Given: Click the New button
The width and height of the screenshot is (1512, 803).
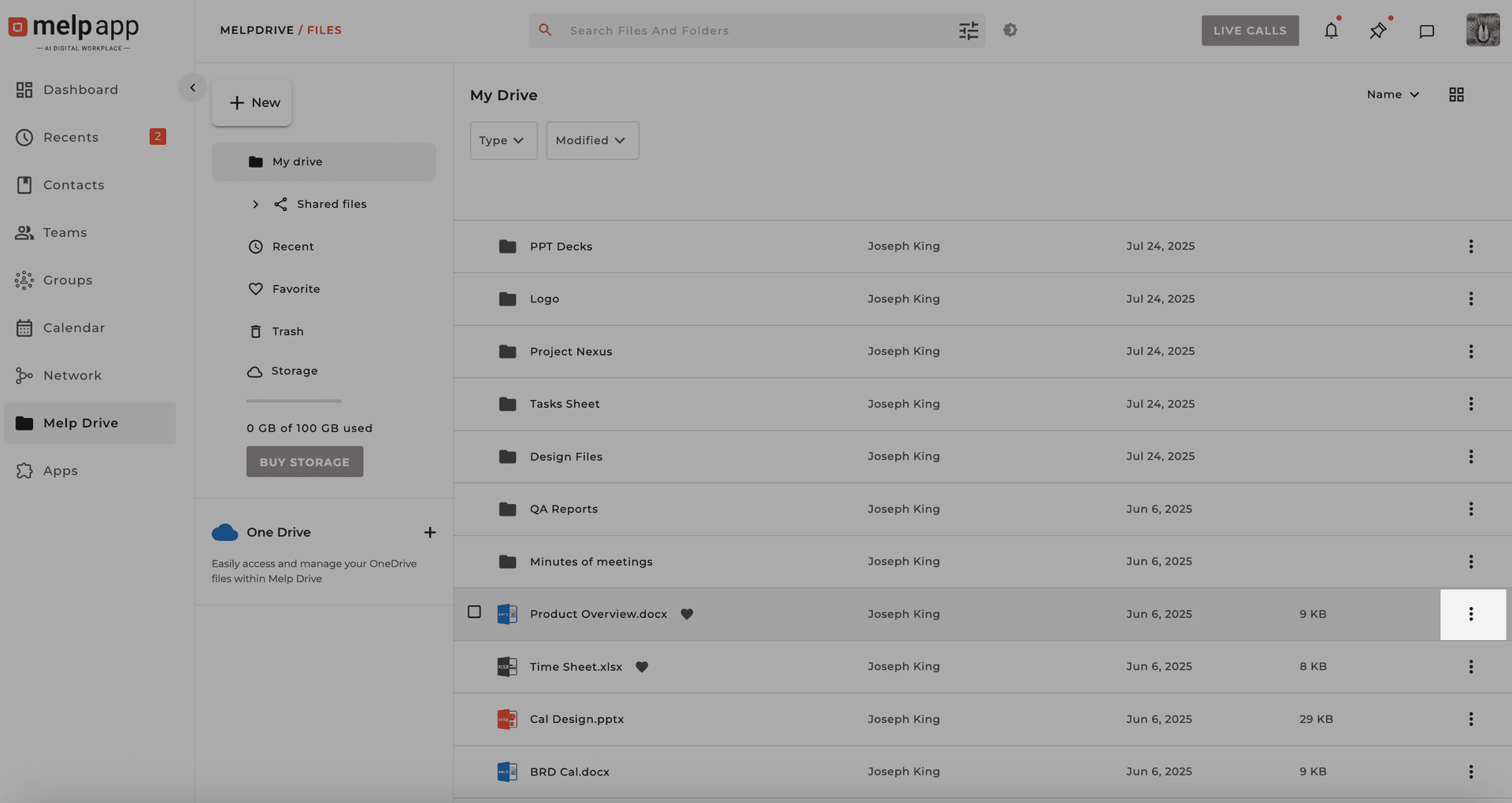Looking at the screenshot, I should pyautogui.click(x=251, y=102).
